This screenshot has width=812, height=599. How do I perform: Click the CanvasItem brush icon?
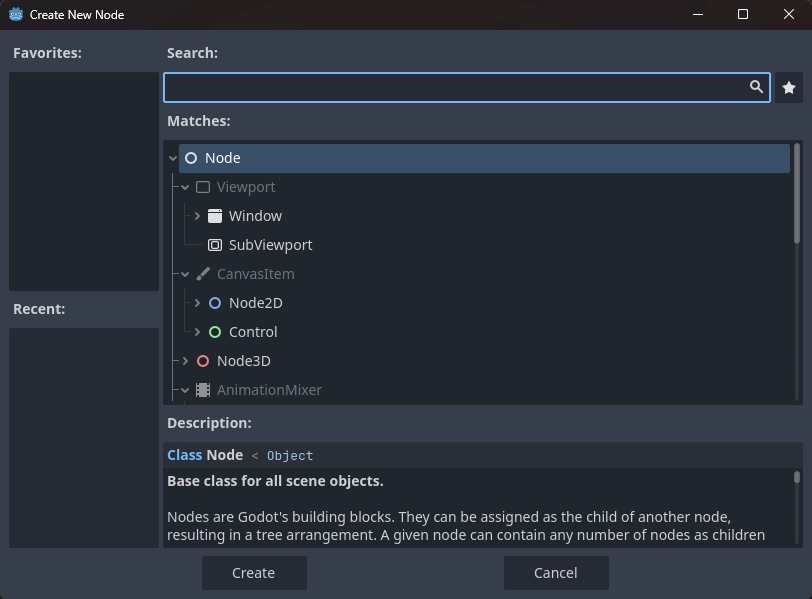[x=203, y=273]
